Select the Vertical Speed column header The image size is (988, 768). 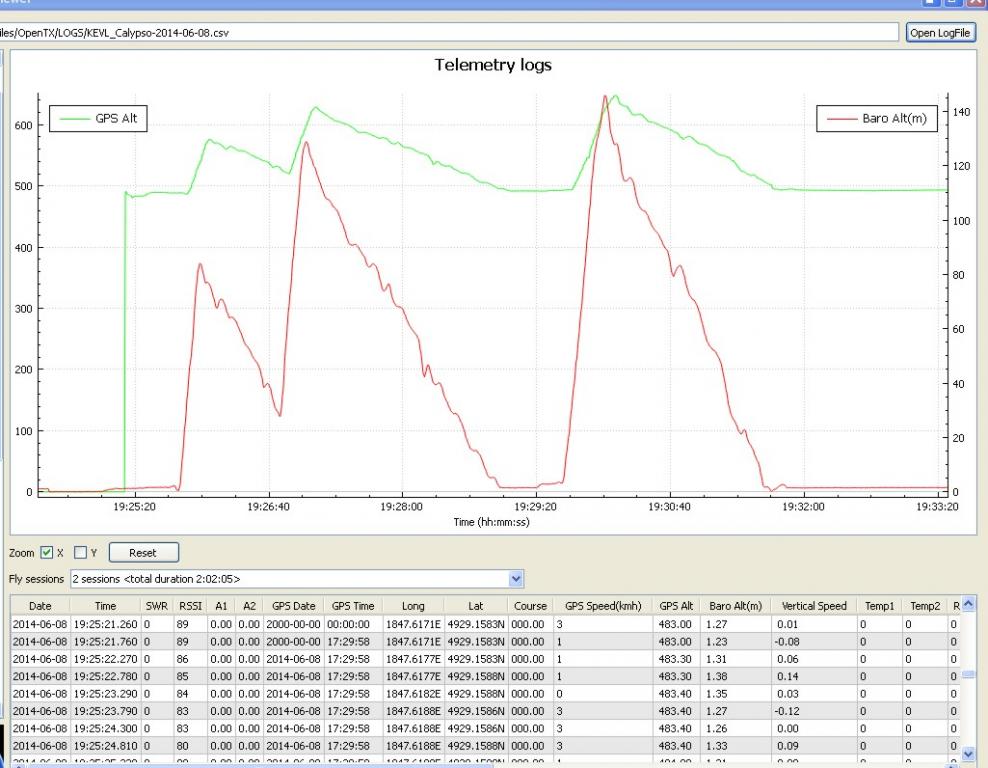813,606
